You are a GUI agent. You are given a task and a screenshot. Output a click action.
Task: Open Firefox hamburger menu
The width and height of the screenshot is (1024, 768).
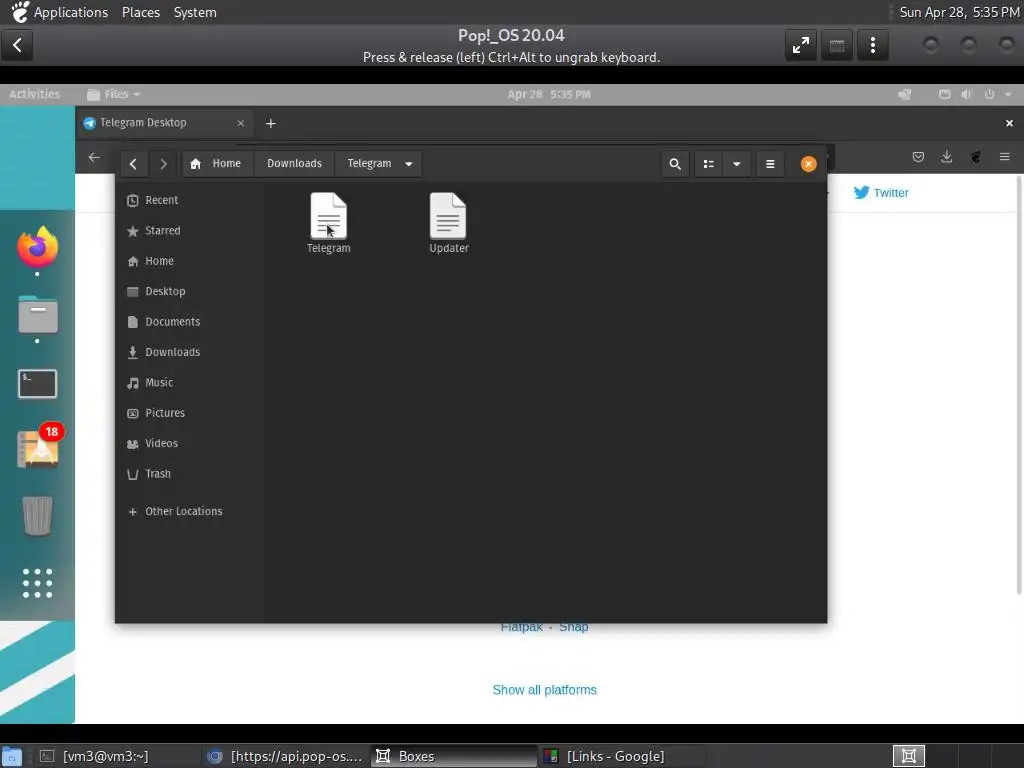coord(1004,157)
